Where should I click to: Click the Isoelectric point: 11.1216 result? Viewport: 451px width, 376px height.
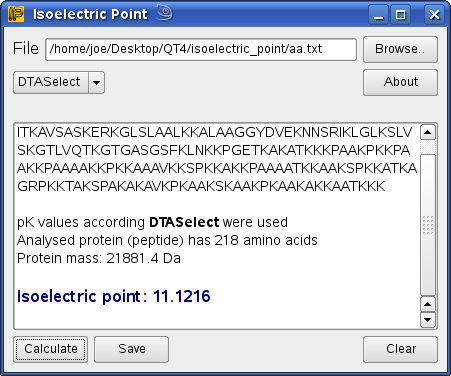click(114, 296)
